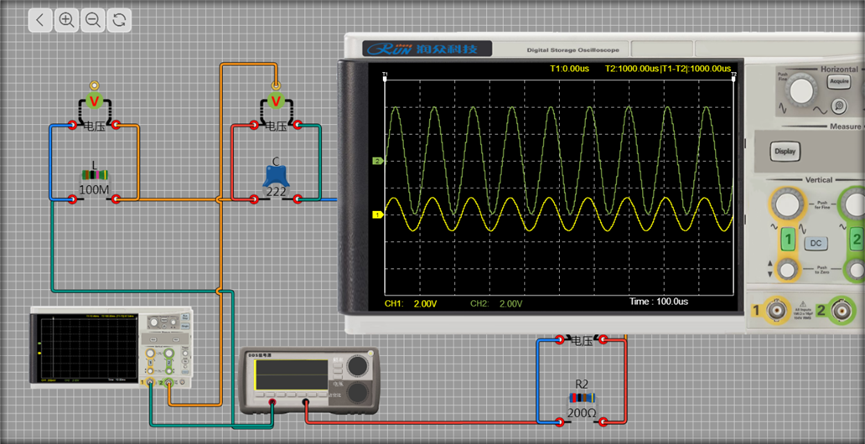Zoom out of the circuit canvas
This screenshot has height=444, width=865.
coord(93,20)
